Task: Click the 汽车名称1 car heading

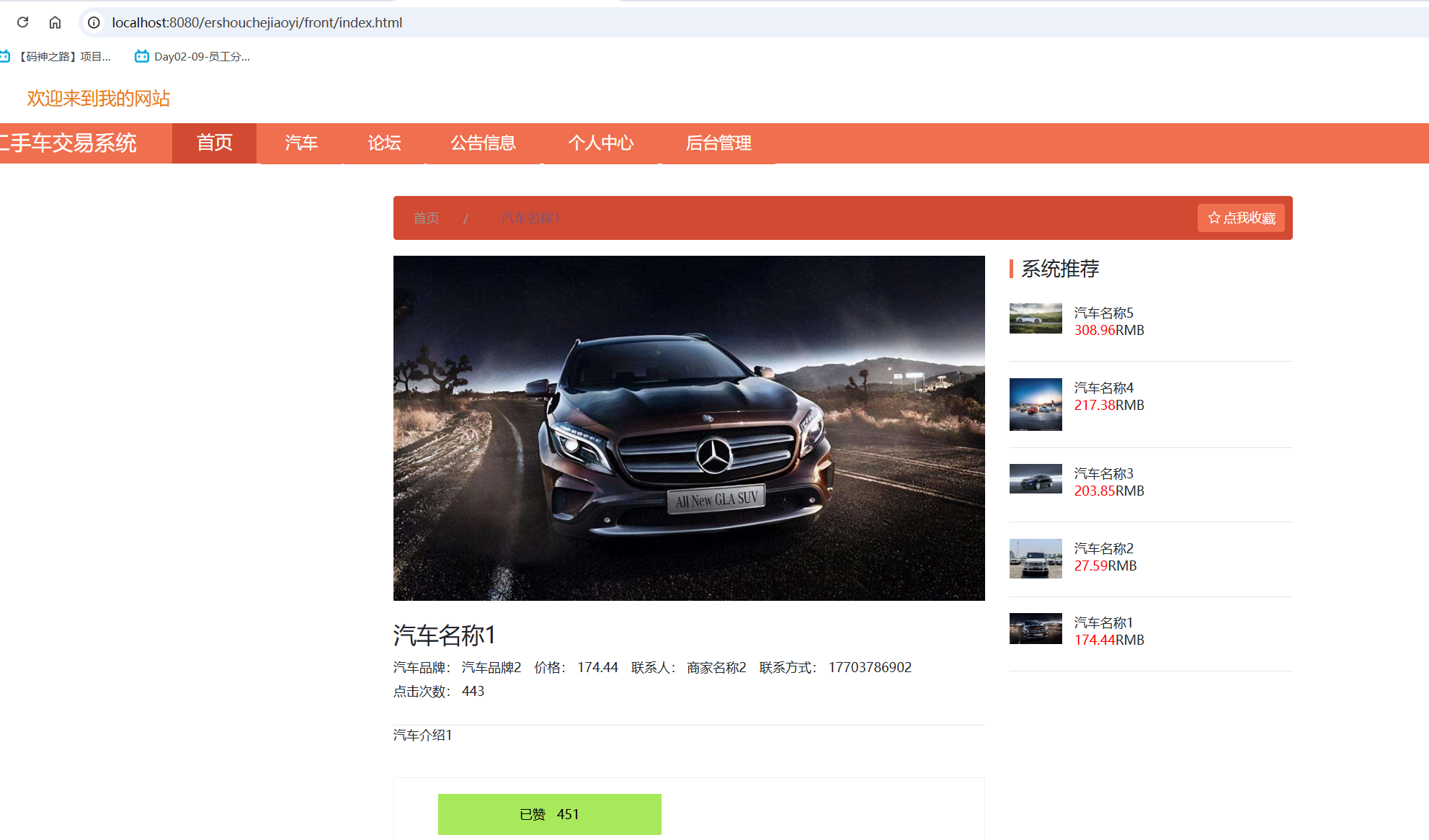Action: (444, 635)
